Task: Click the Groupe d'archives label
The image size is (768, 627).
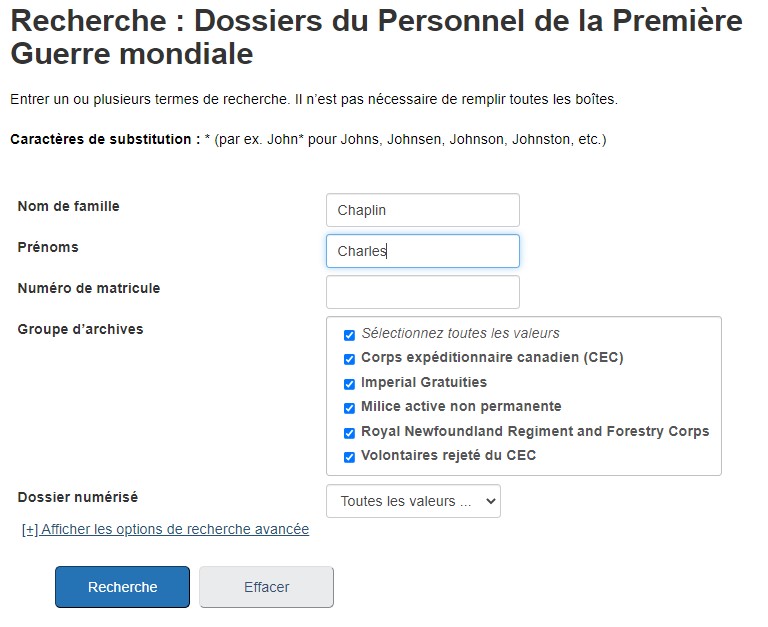Action: [80, 329]
